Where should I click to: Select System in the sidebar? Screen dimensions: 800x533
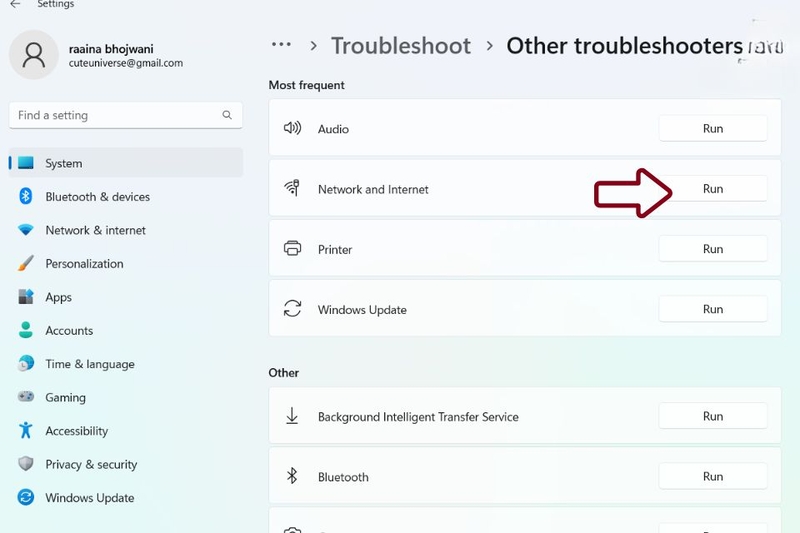126,163
